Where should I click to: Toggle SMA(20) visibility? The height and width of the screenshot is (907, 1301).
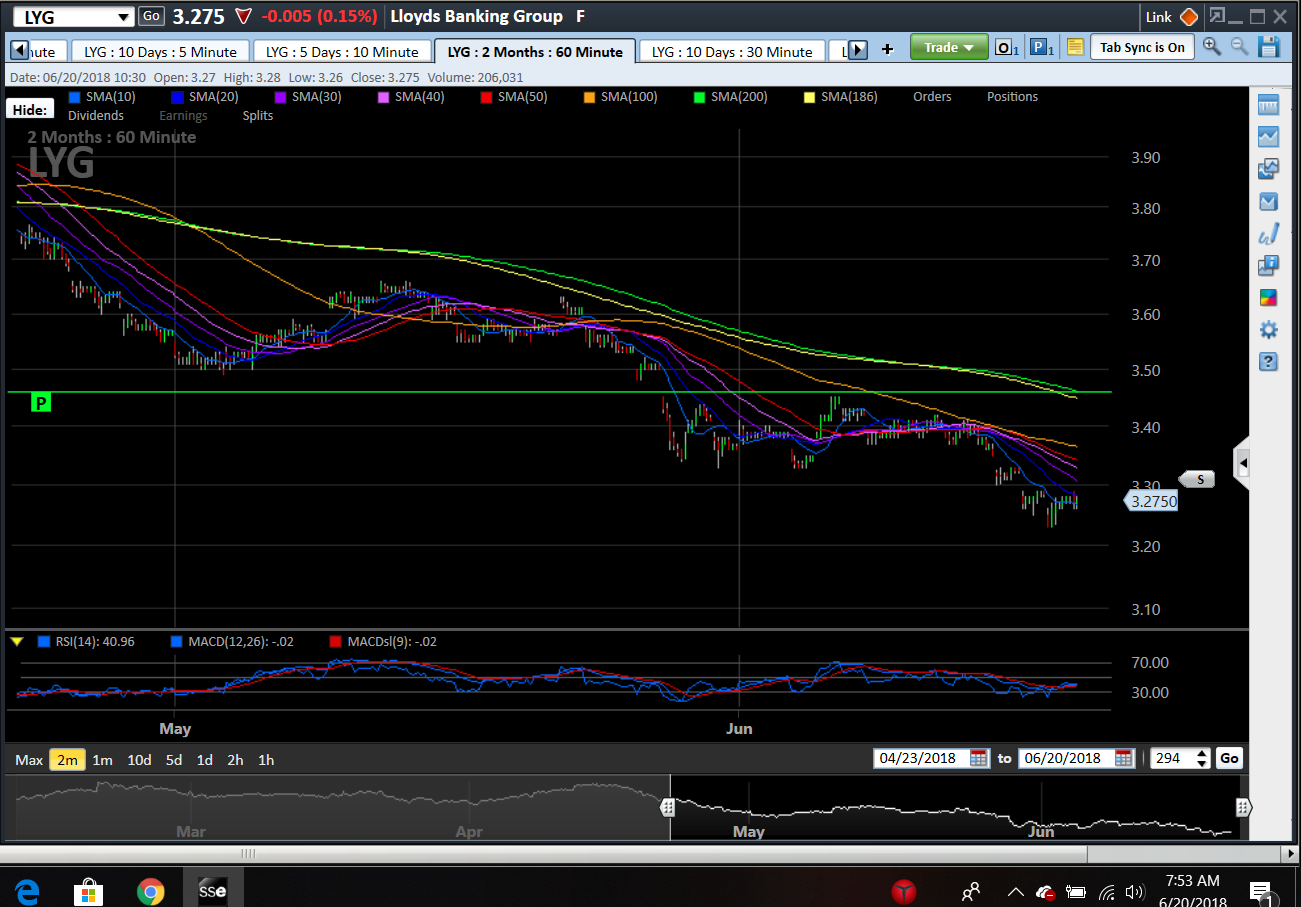pos(203,97)
